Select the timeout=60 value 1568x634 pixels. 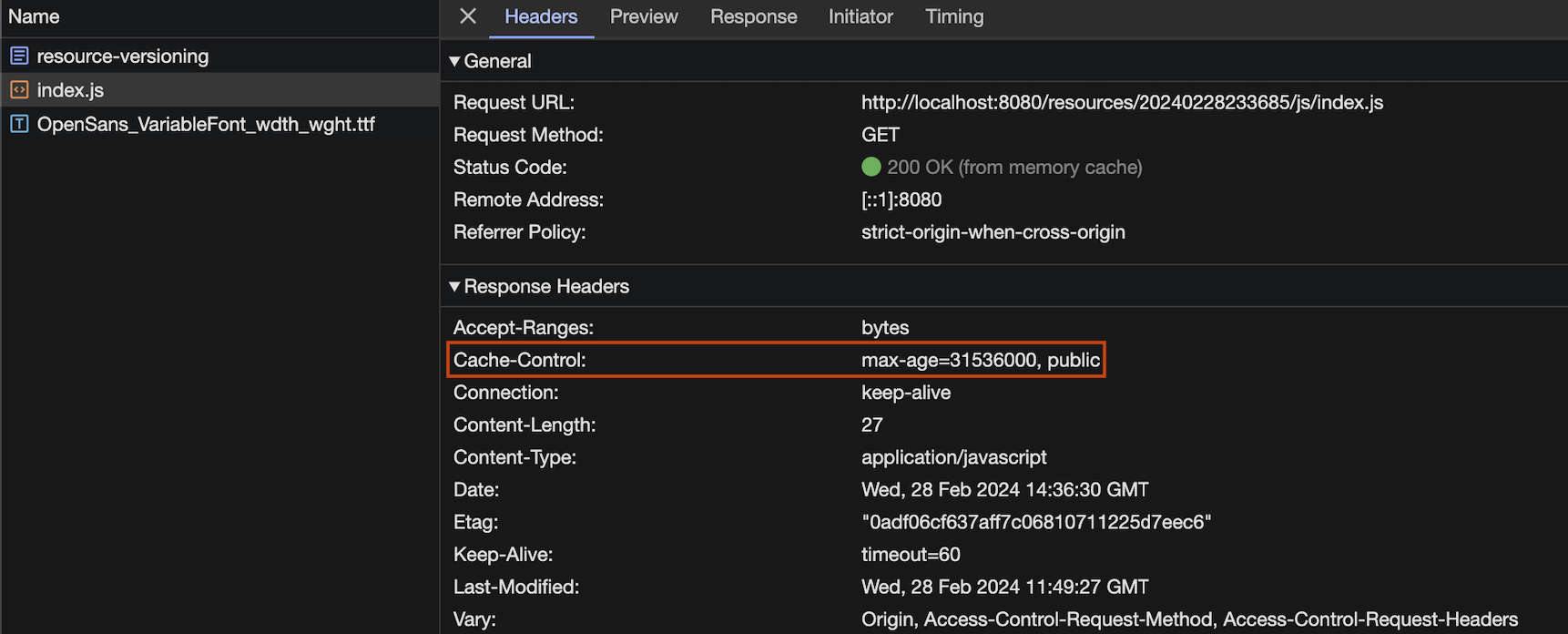pos(911,555)
